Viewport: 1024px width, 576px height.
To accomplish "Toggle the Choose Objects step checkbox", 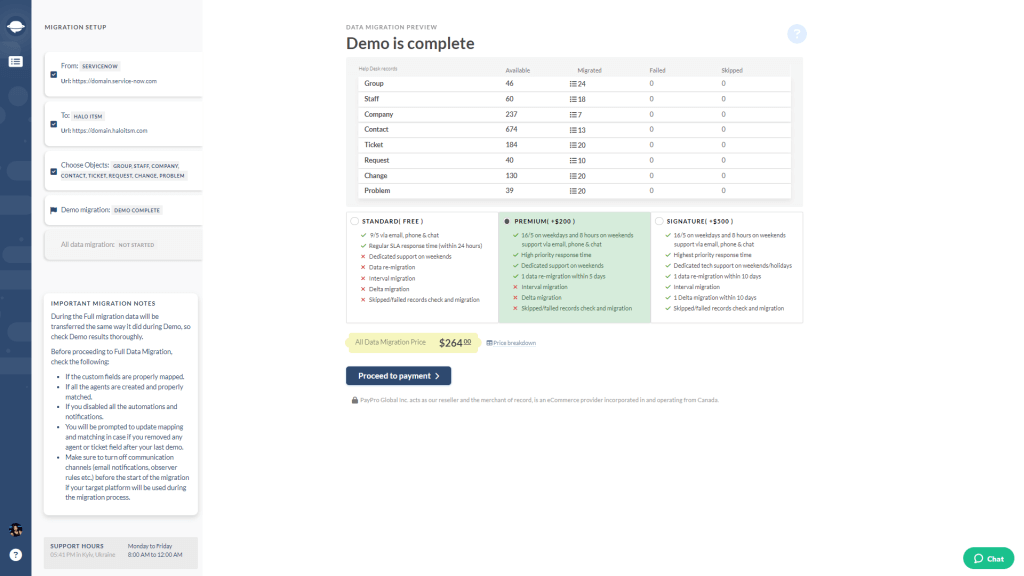I will click(54, 172).
